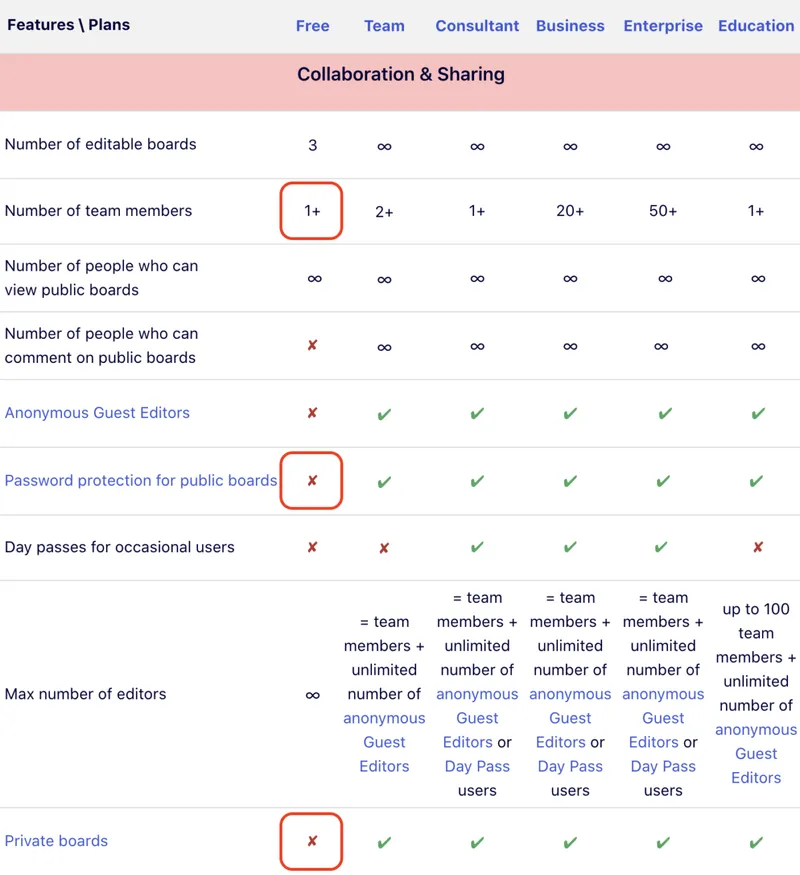Click red X for Password protection Free plan
This screenshot has width=800, height=875.
point(312,481)
